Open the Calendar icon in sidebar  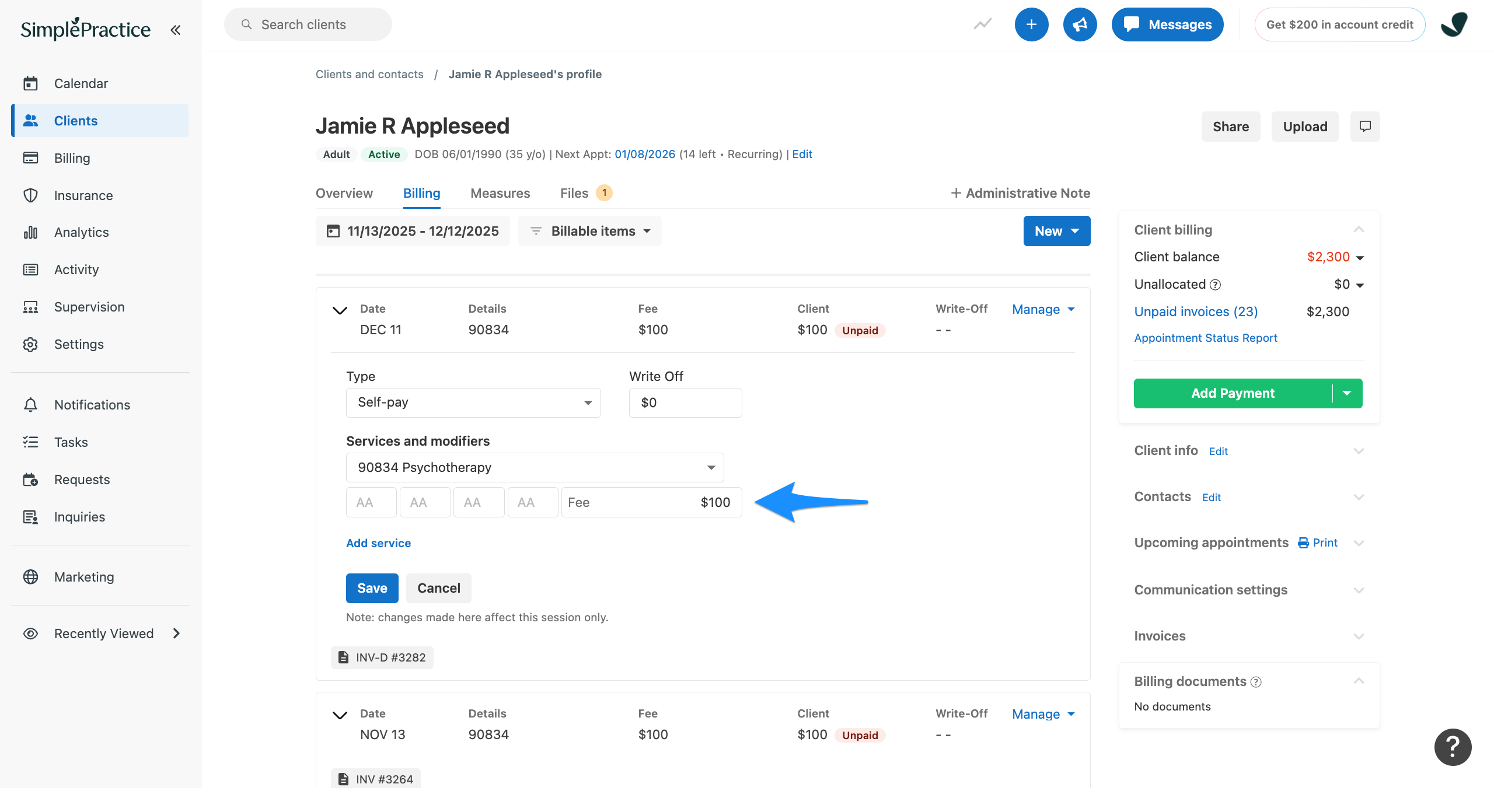pos(30,83)
